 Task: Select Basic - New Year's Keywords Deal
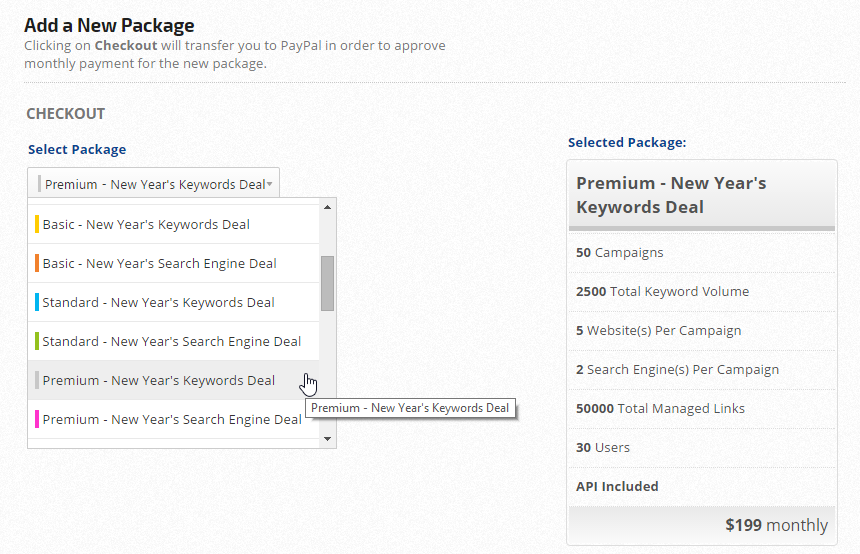146,225
